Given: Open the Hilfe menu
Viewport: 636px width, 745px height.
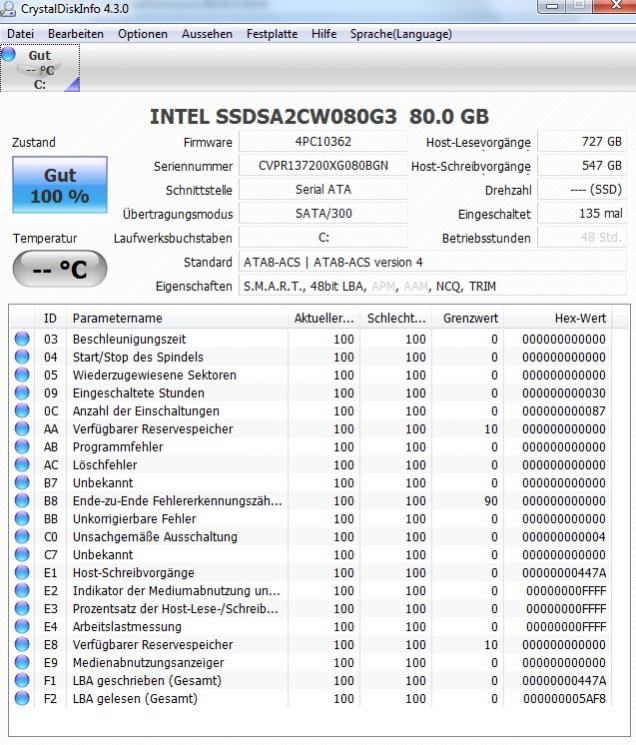Looking at the screenshot, I should click(x=324, y=34).
